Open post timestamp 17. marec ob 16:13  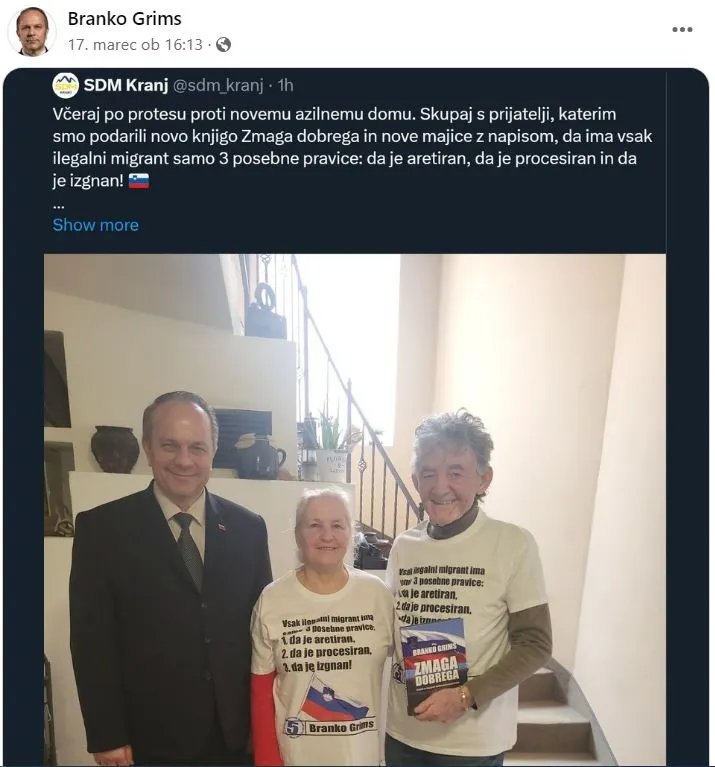pos(135,45)
